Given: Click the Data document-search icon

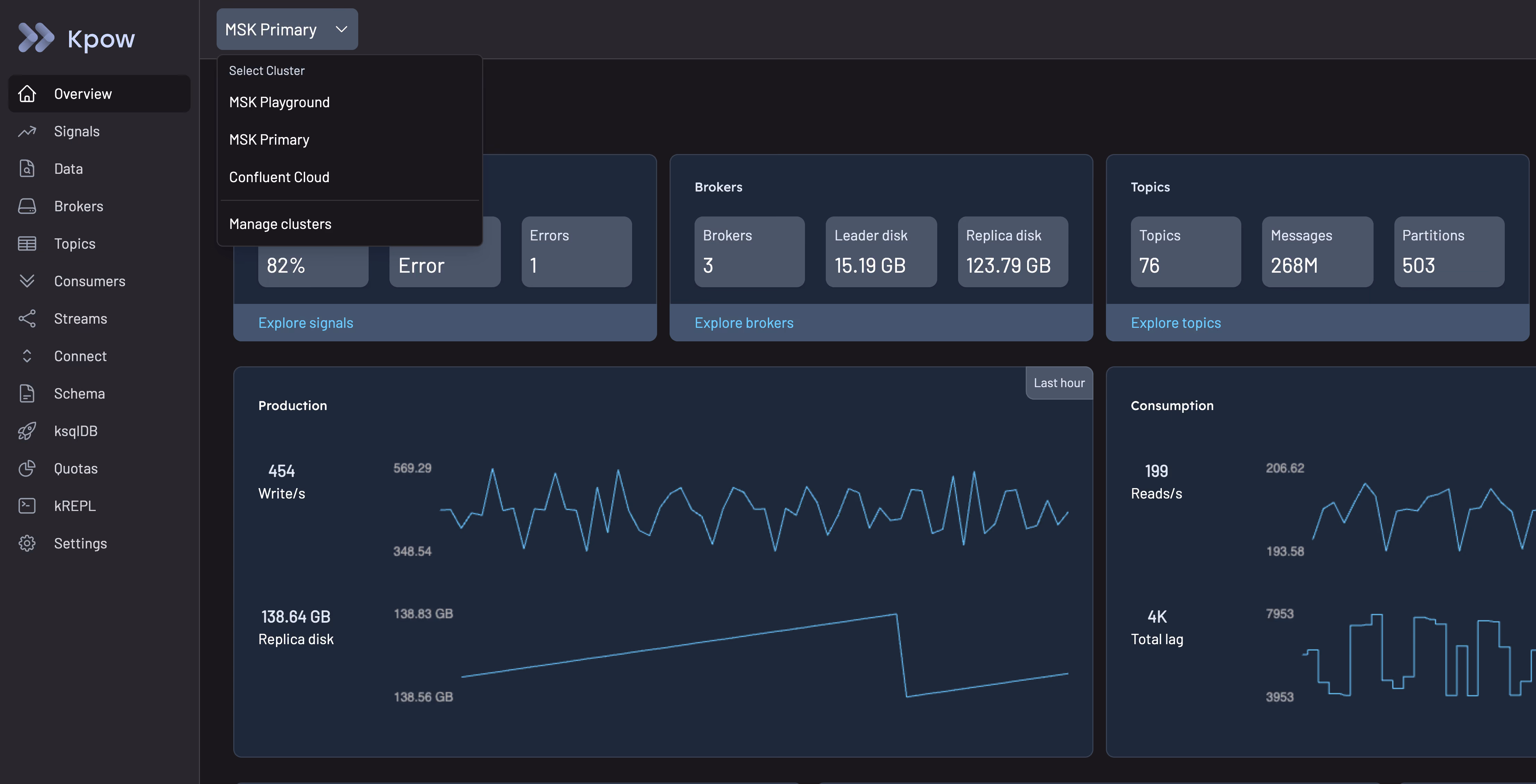Looking at the screenshot, I should point(27,169).
